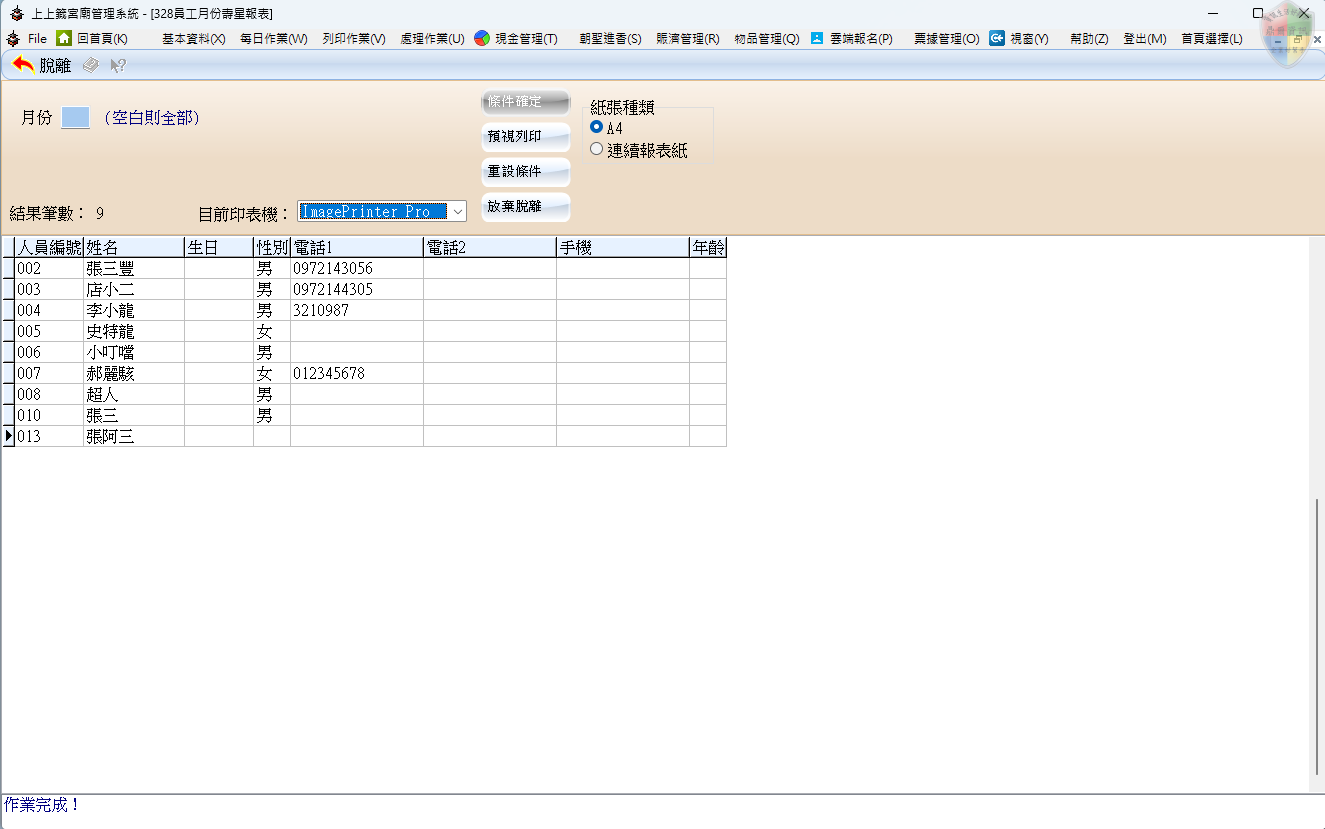Click the vertical scrollbar thumb on right
The width and height of the screenshot is (1325, 829).
(1317, 635)
